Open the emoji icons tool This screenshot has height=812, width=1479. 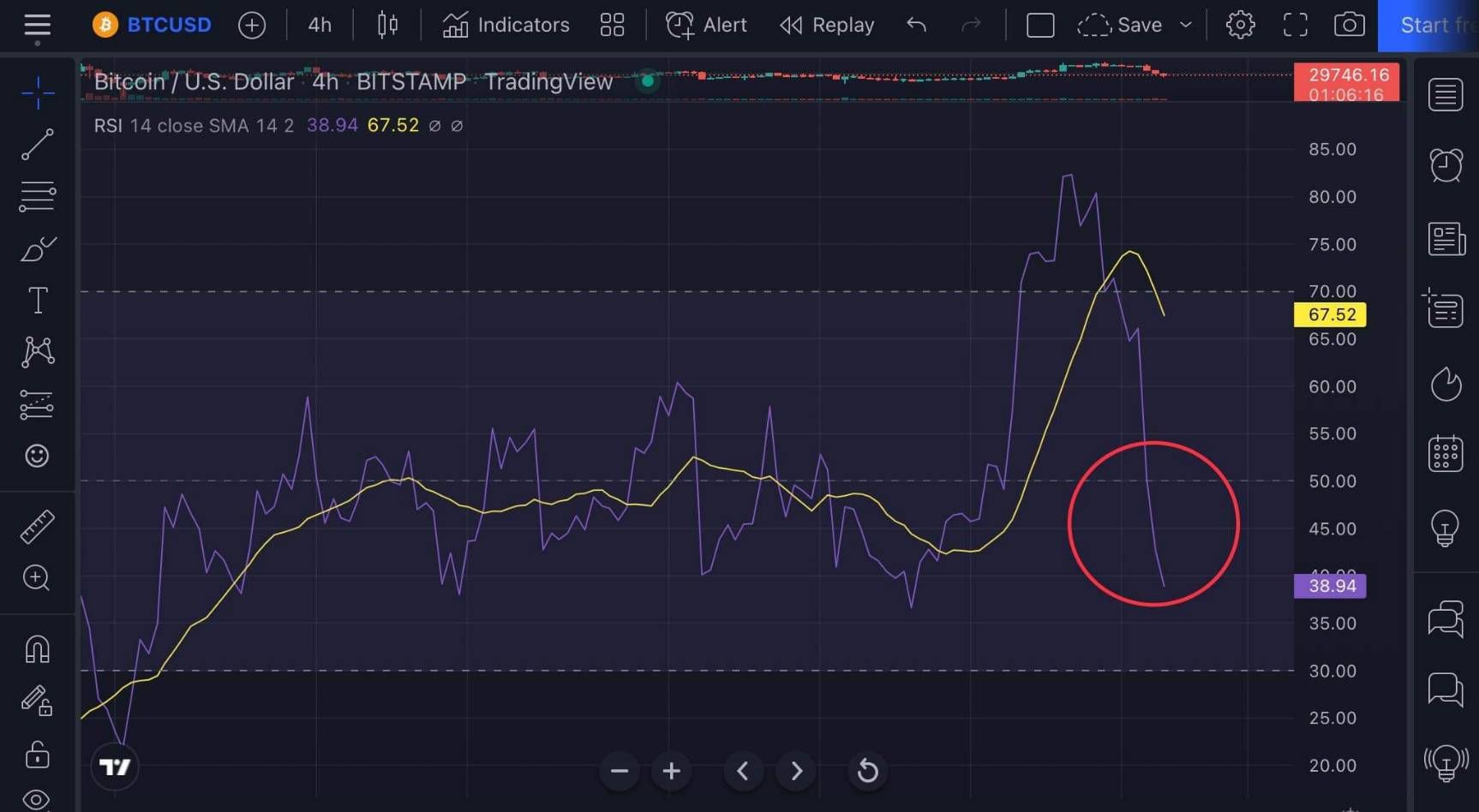point(37,456)
